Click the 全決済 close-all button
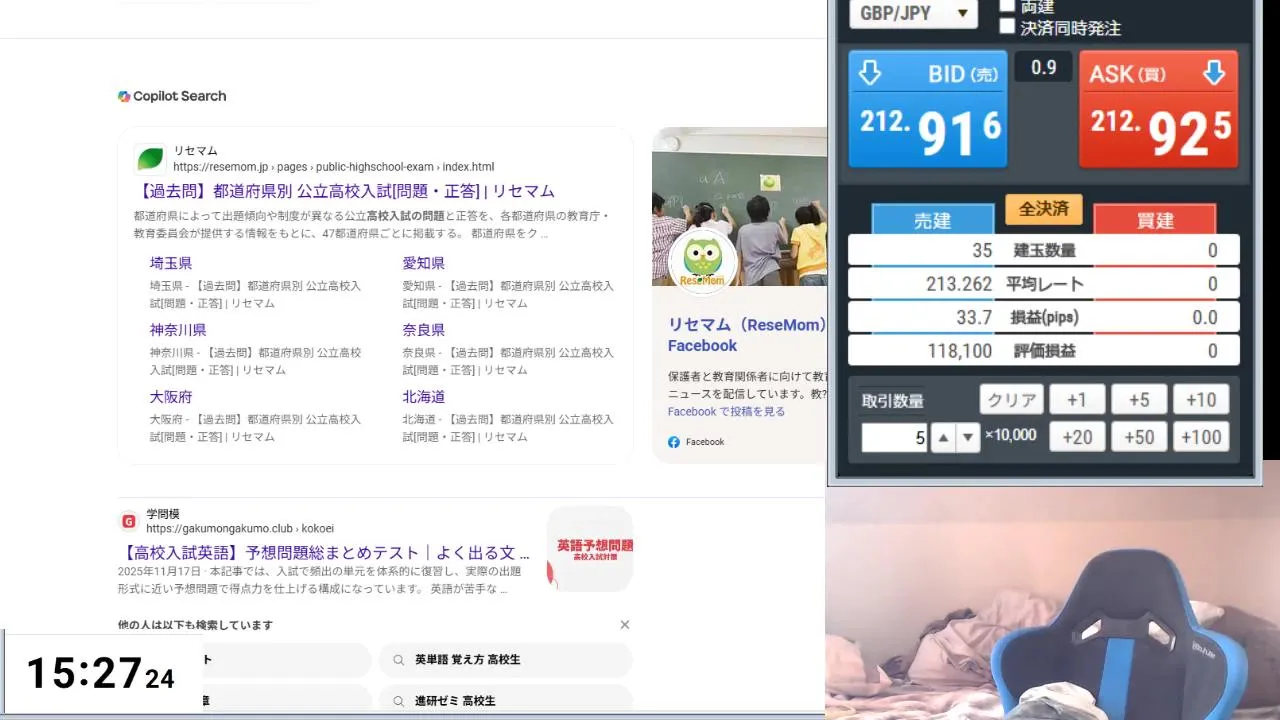 pyautogui.click(x=1044, y=209)
